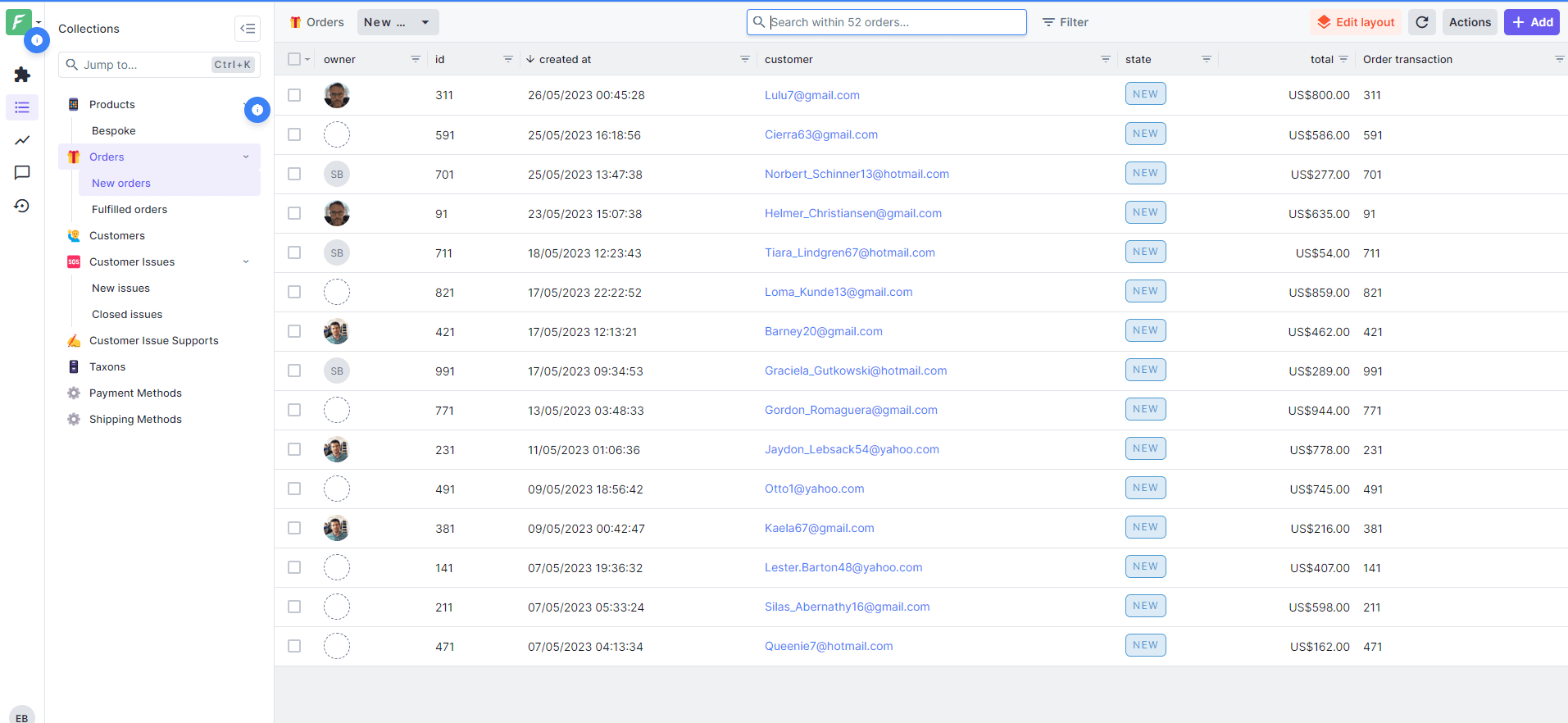1568x723 pixels.
Task: Check the box for order 591
Action: [294, 134]
